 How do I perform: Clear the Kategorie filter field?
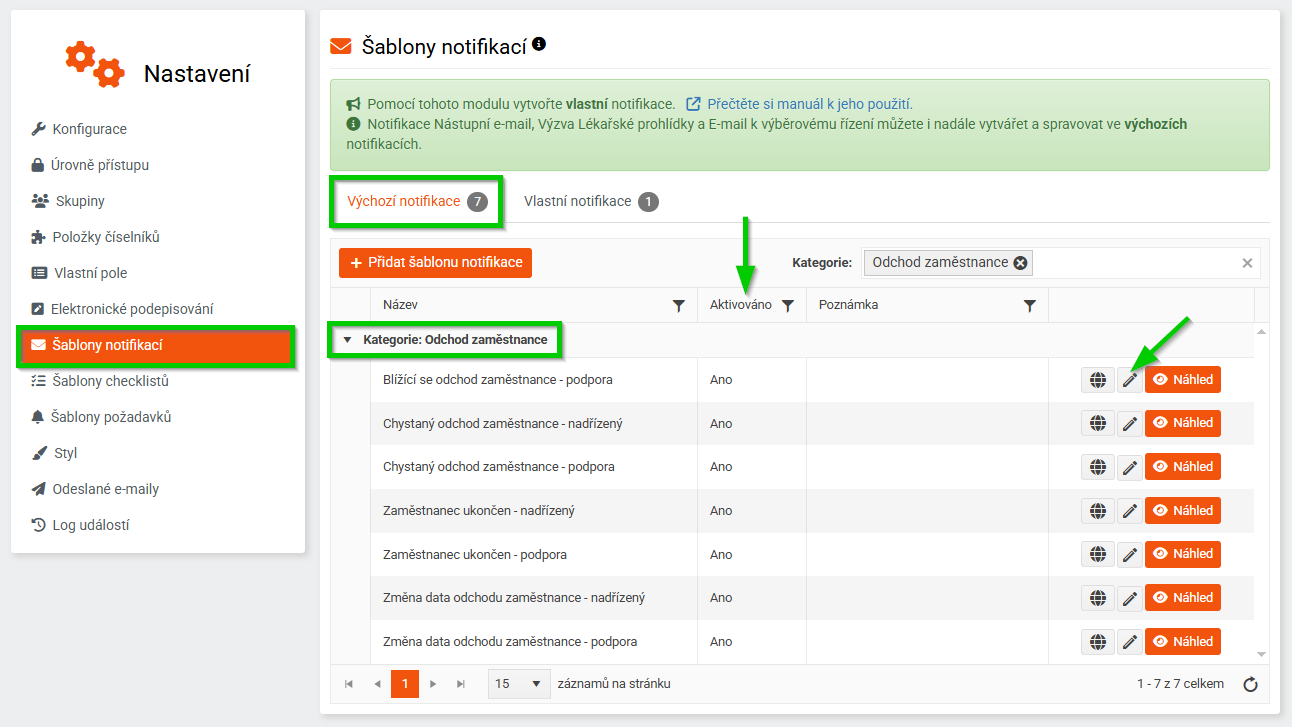click(x=1247, y=263)
